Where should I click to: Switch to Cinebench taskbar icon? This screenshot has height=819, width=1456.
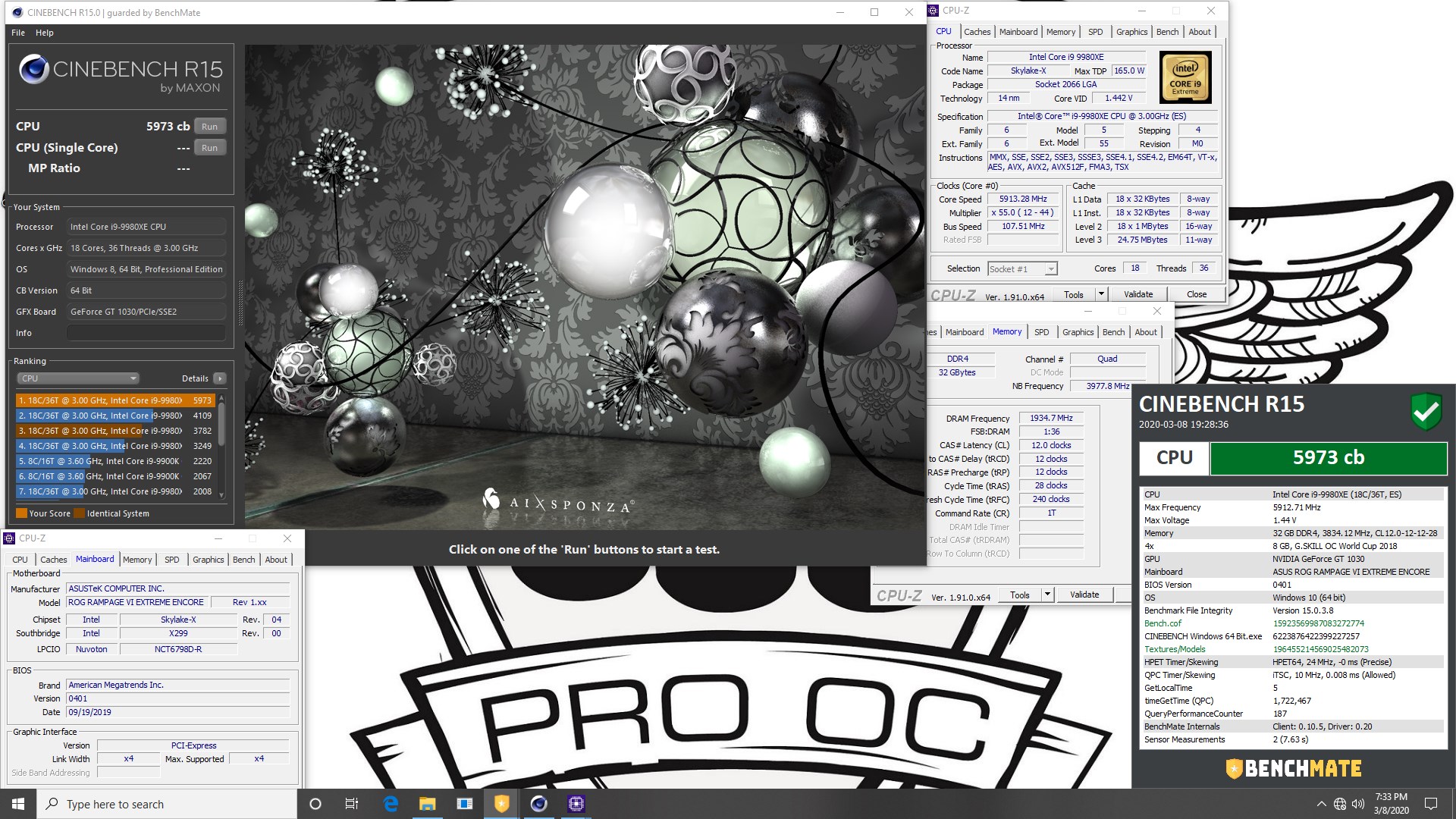tap(538, 804)
